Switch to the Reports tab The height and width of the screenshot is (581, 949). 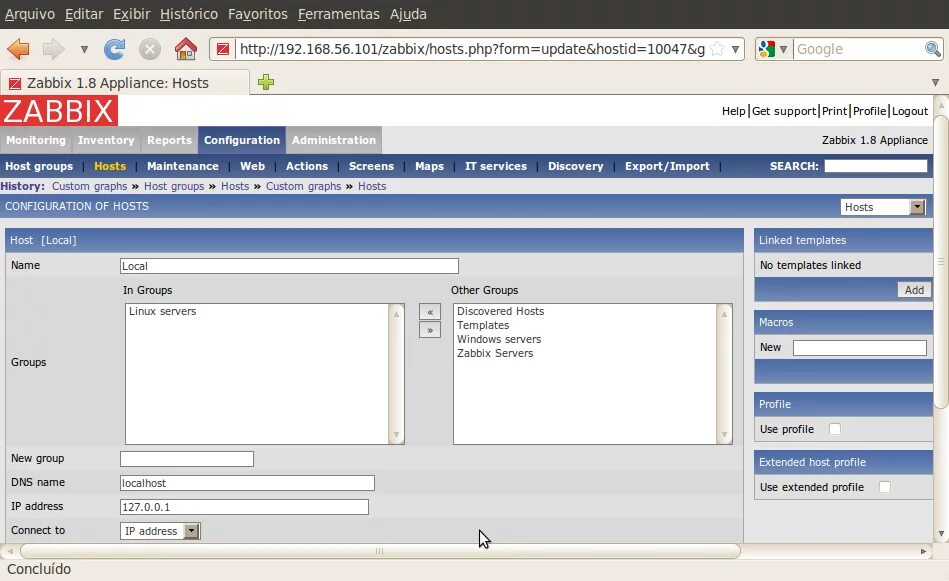[x=169, y=140]
